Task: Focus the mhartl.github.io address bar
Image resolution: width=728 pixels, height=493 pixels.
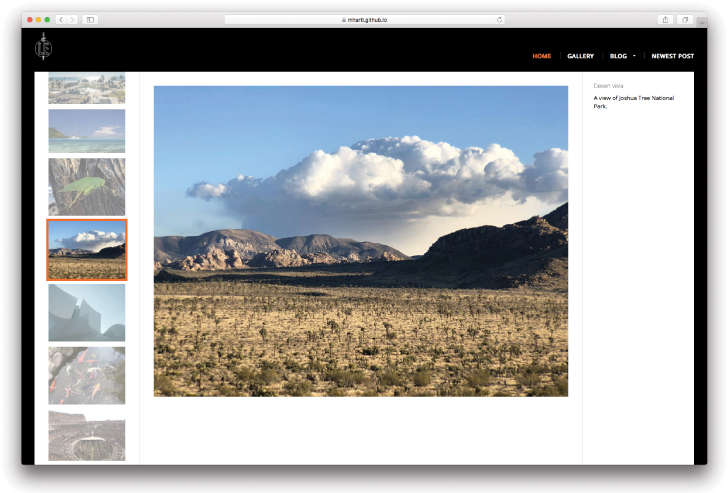Action: click(x=364, y=19)
